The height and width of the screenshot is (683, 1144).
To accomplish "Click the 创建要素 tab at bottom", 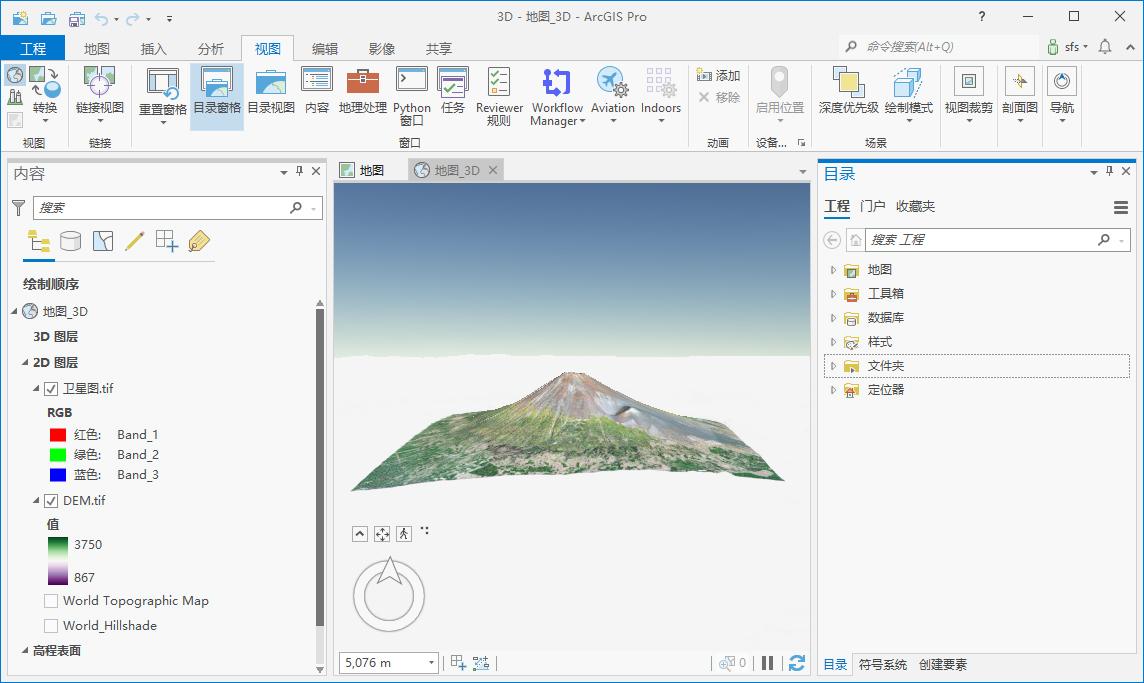I will 943,664.
